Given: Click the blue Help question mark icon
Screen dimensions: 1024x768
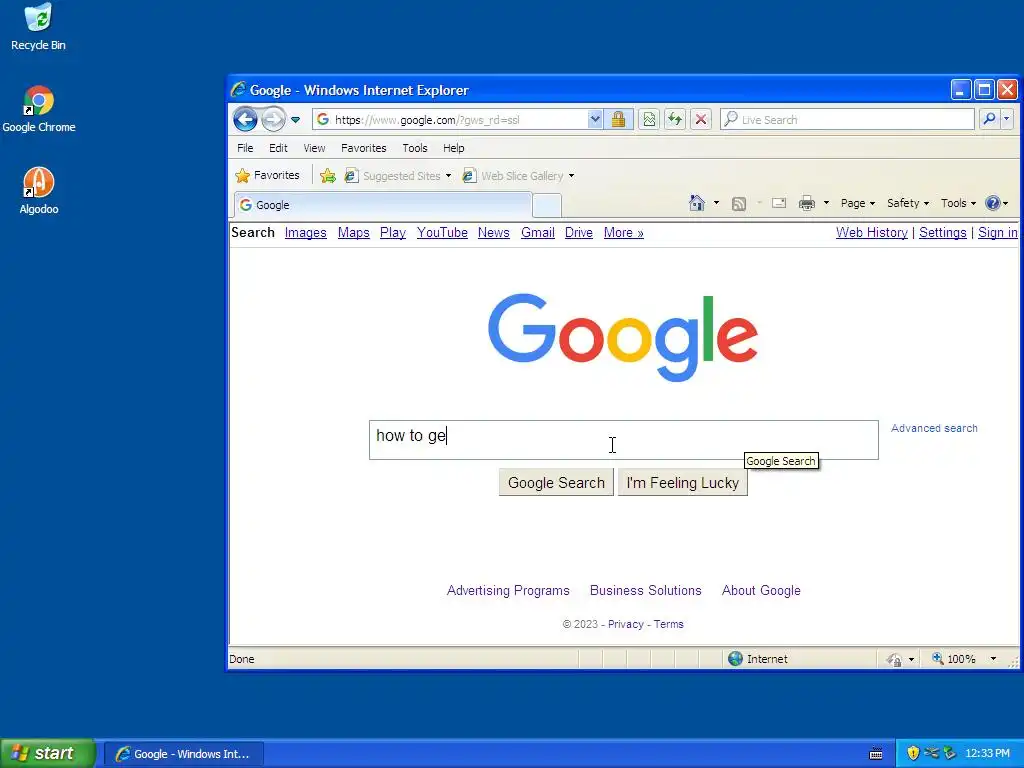Looking at the screenshot, I should coord(993,203).
